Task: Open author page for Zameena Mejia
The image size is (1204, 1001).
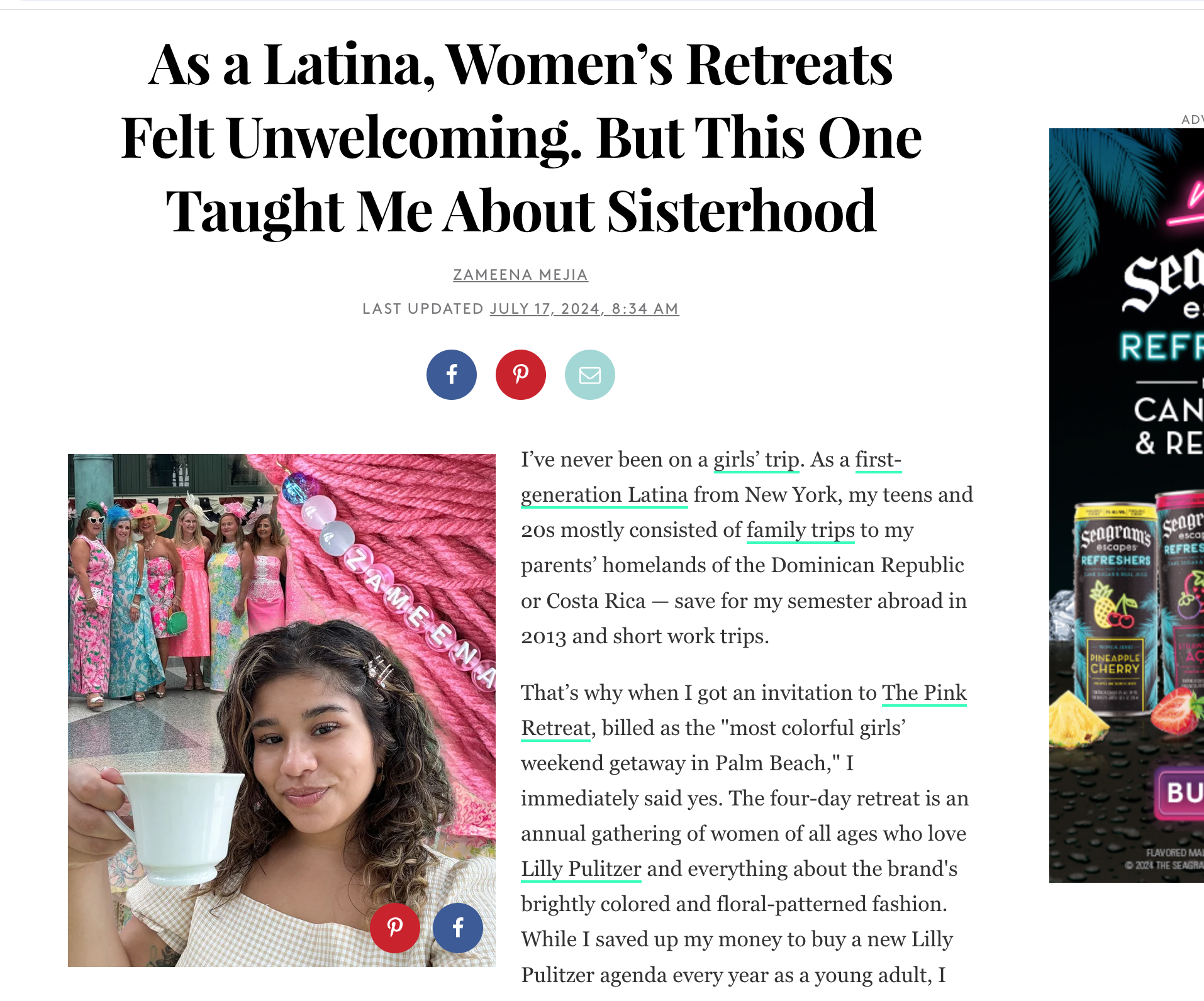Action: pos(520,275)
